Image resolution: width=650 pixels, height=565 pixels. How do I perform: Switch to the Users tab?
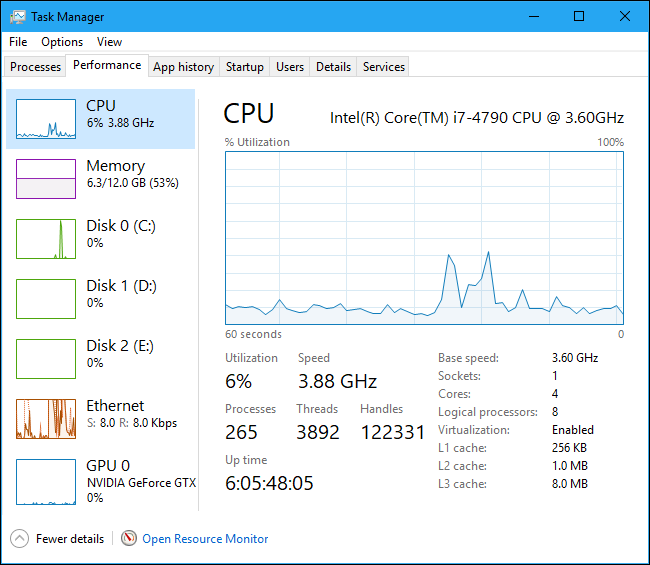coord(290,67)
